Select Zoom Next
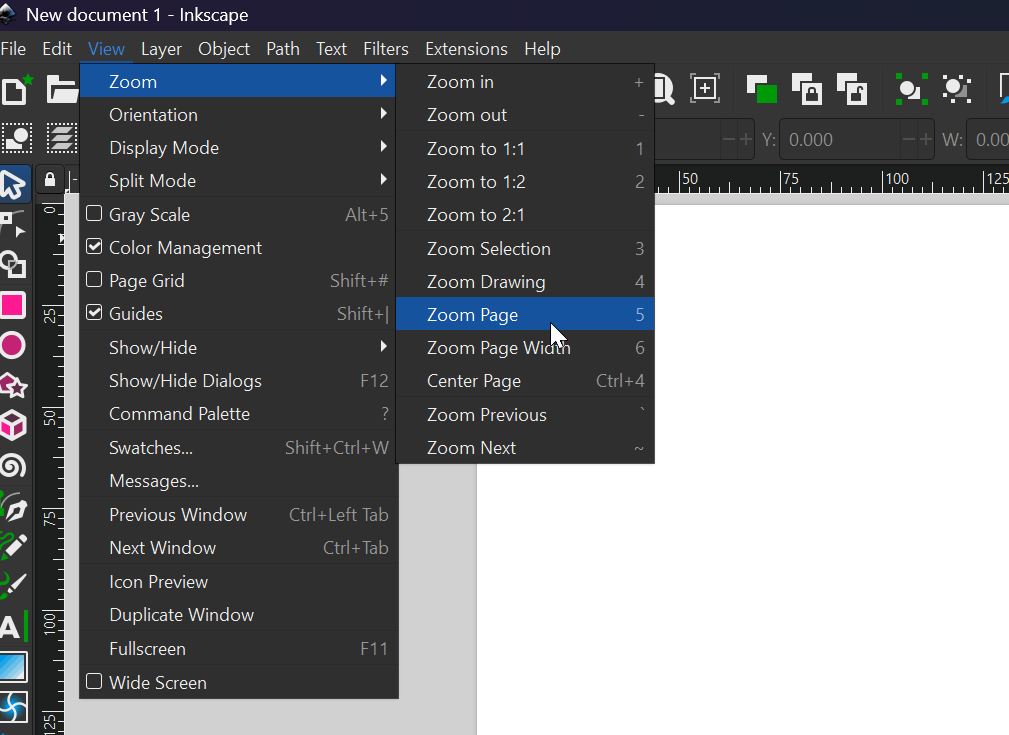 [525, 447]
